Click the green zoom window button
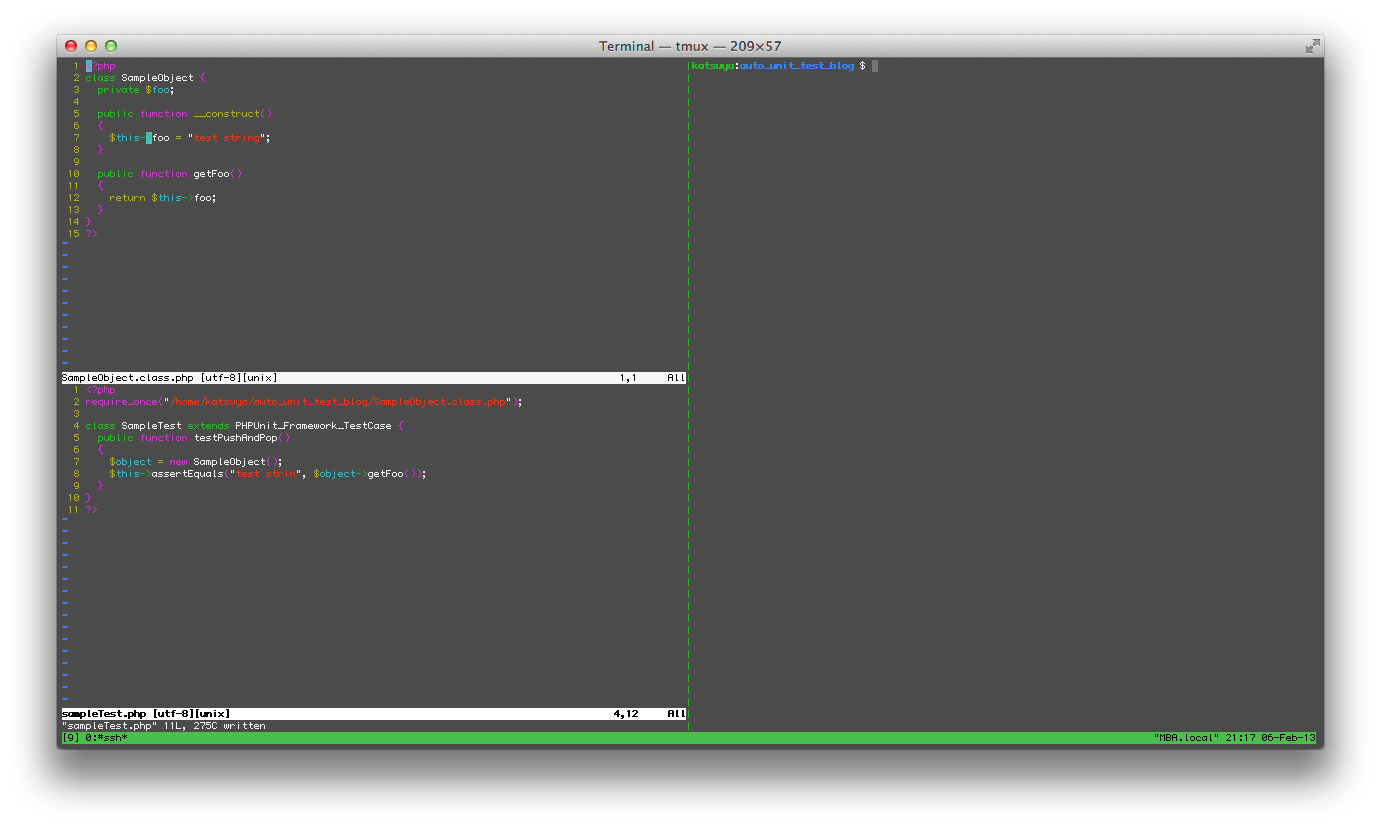Viewport: 1381px width, 828px height. 111,46
